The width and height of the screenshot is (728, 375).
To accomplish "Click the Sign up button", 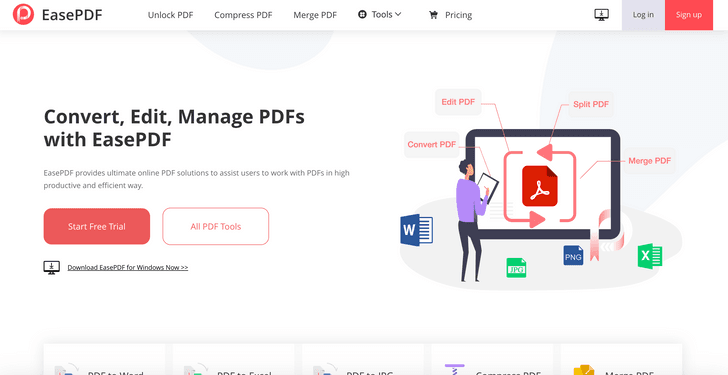I will pyautogui.click(x=689, y=15).
